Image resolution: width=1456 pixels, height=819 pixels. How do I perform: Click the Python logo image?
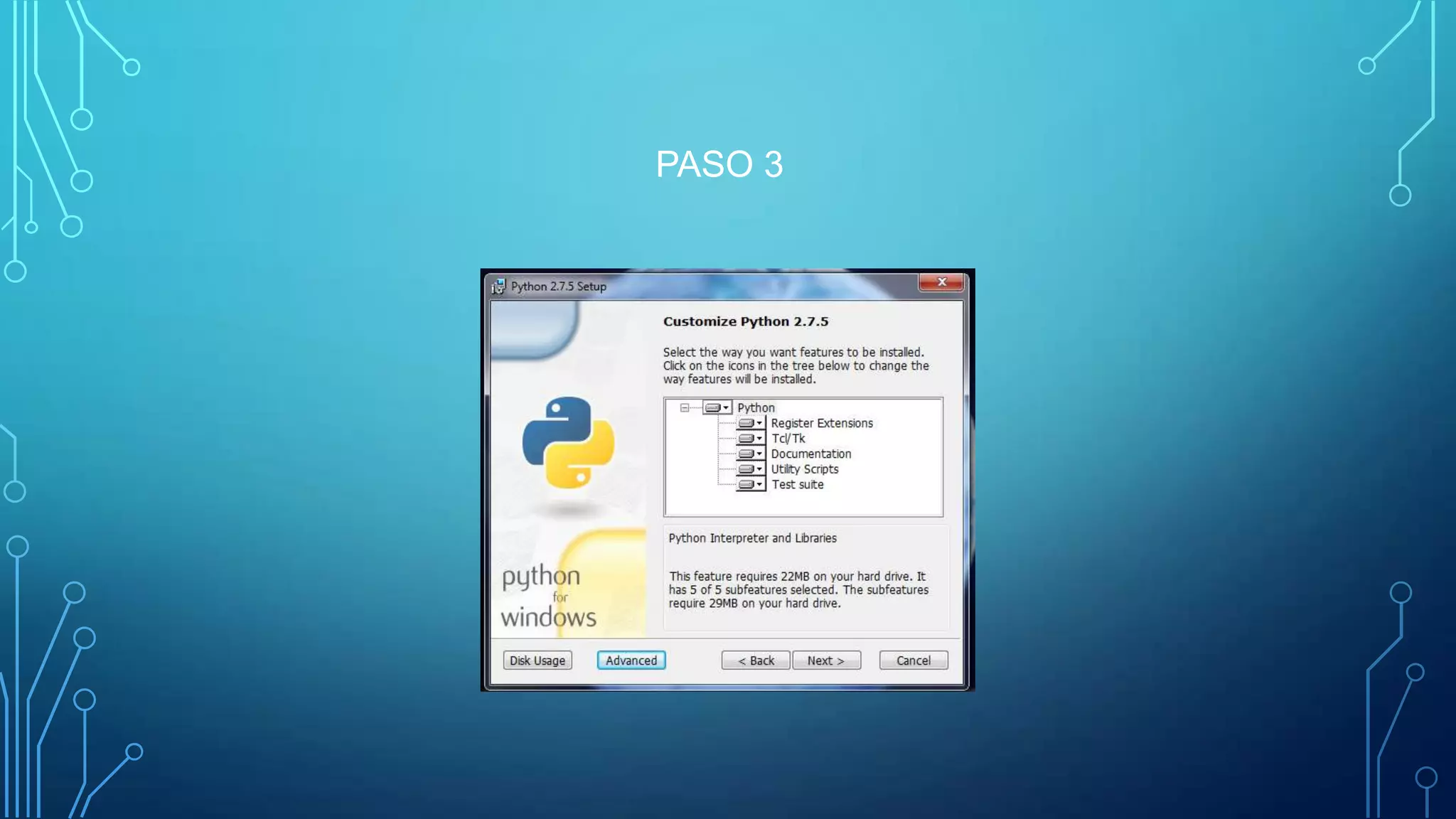pos(568,442)
